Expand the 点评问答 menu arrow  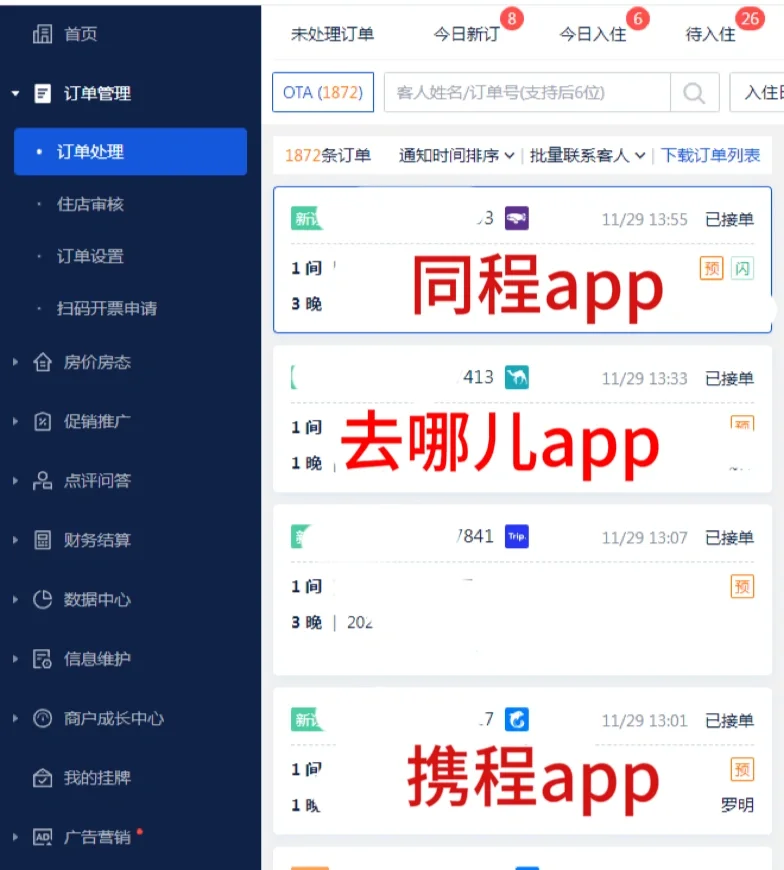16,480
